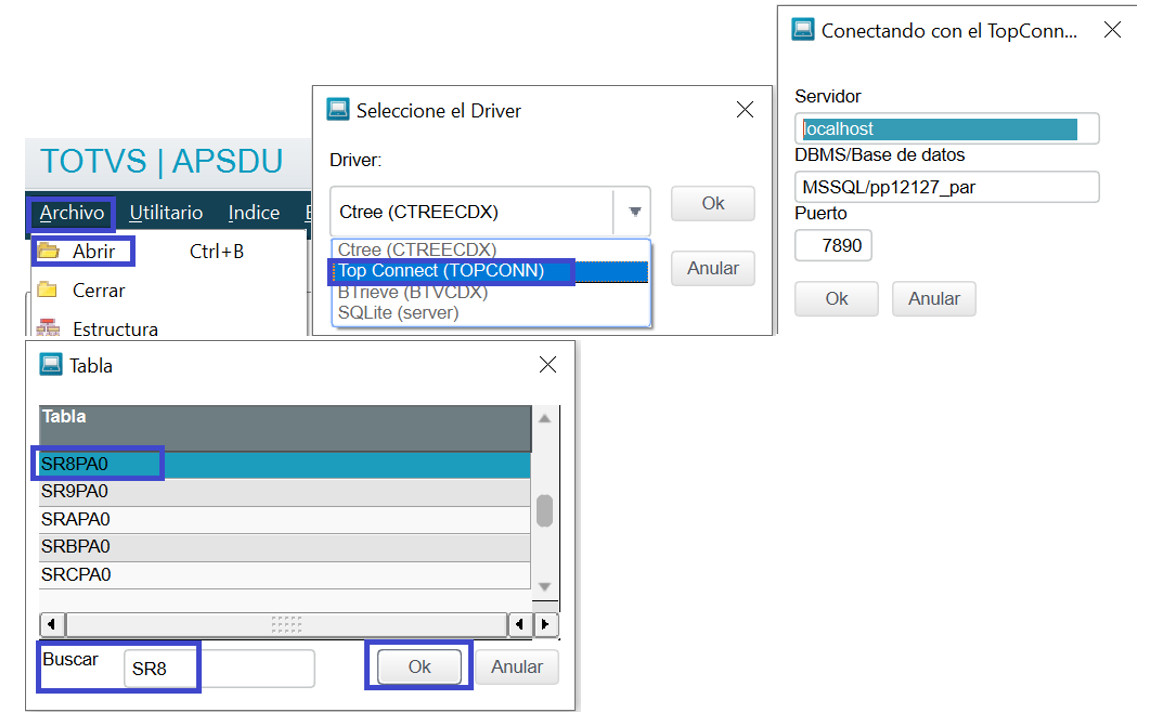The height and width of the screenshot is (723, 1153).
Task: Click the Puerto field showing 7890
Action: [x=833, y=246]
